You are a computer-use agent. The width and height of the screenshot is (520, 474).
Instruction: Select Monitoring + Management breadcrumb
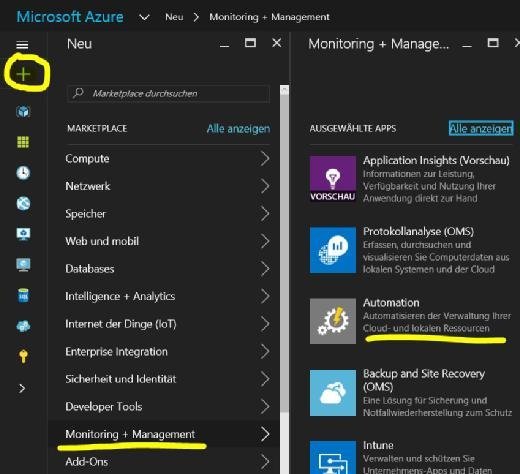coord(269,17)
